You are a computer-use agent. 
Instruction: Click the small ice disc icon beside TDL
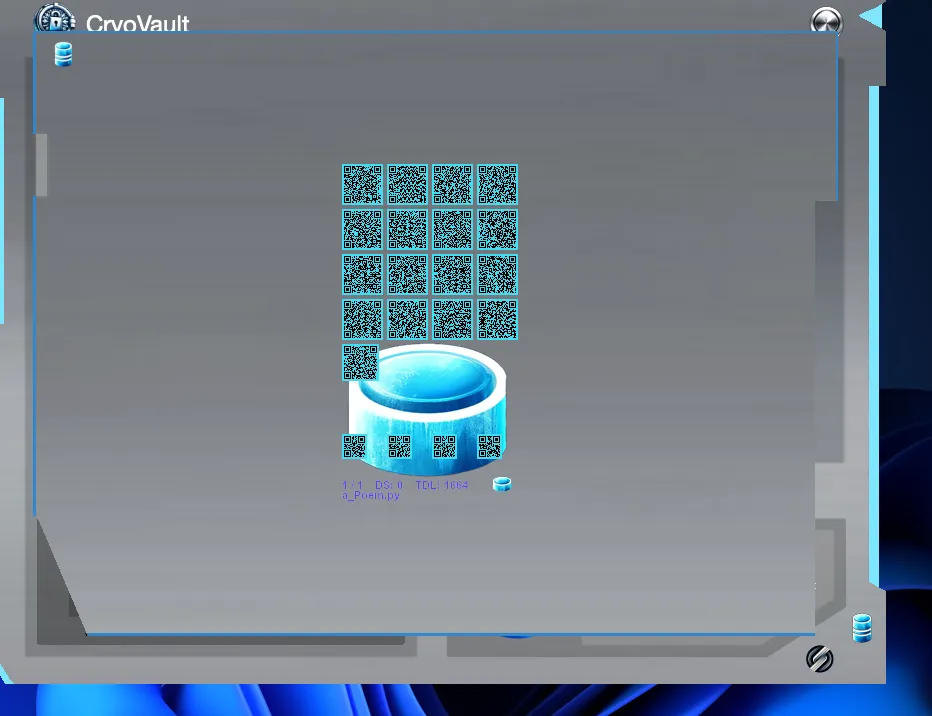(502, 485)
